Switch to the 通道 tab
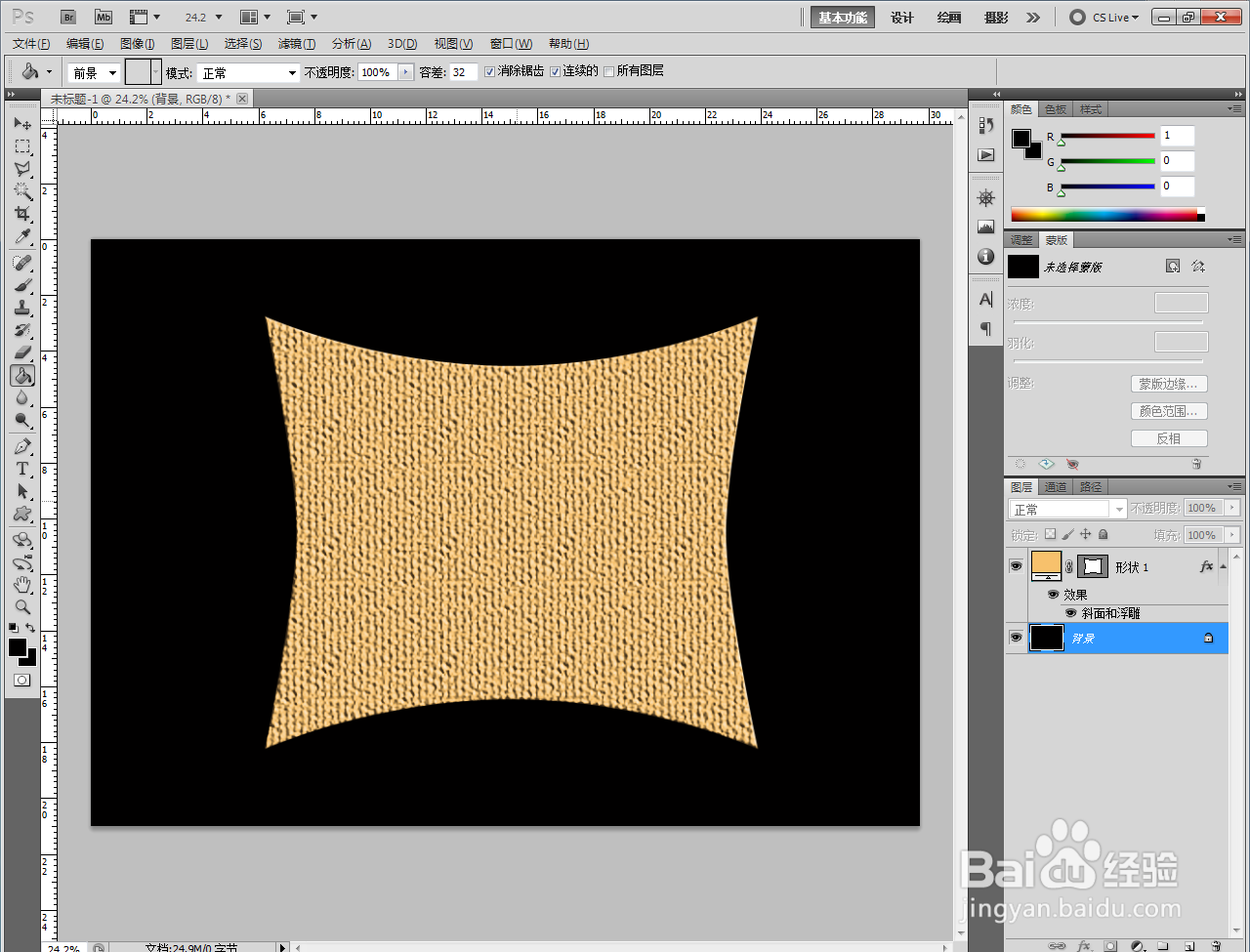 [x=1056, y=487]
